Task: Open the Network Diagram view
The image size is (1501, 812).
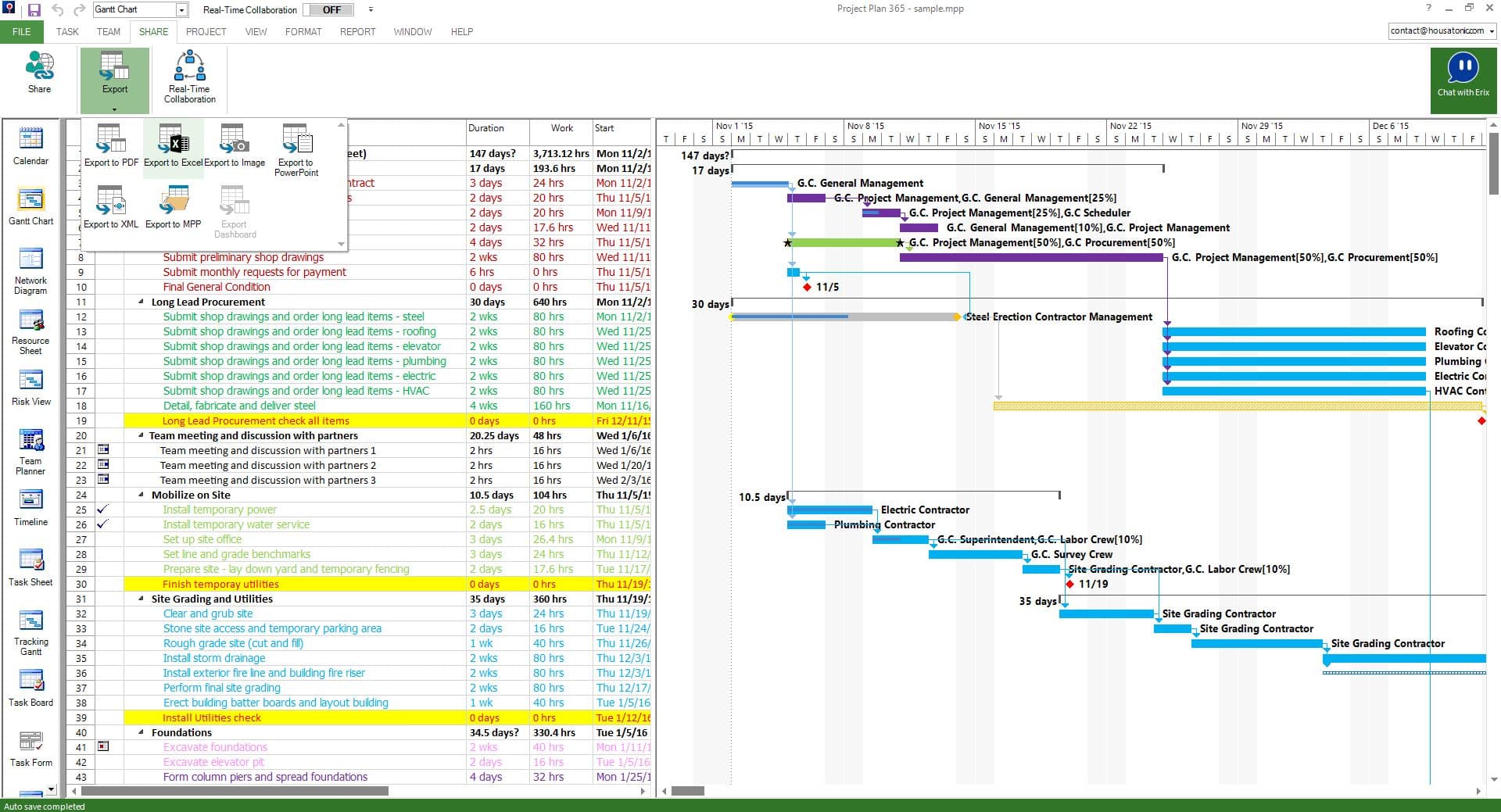Action: pyautogui.click(x=30, y=271)
